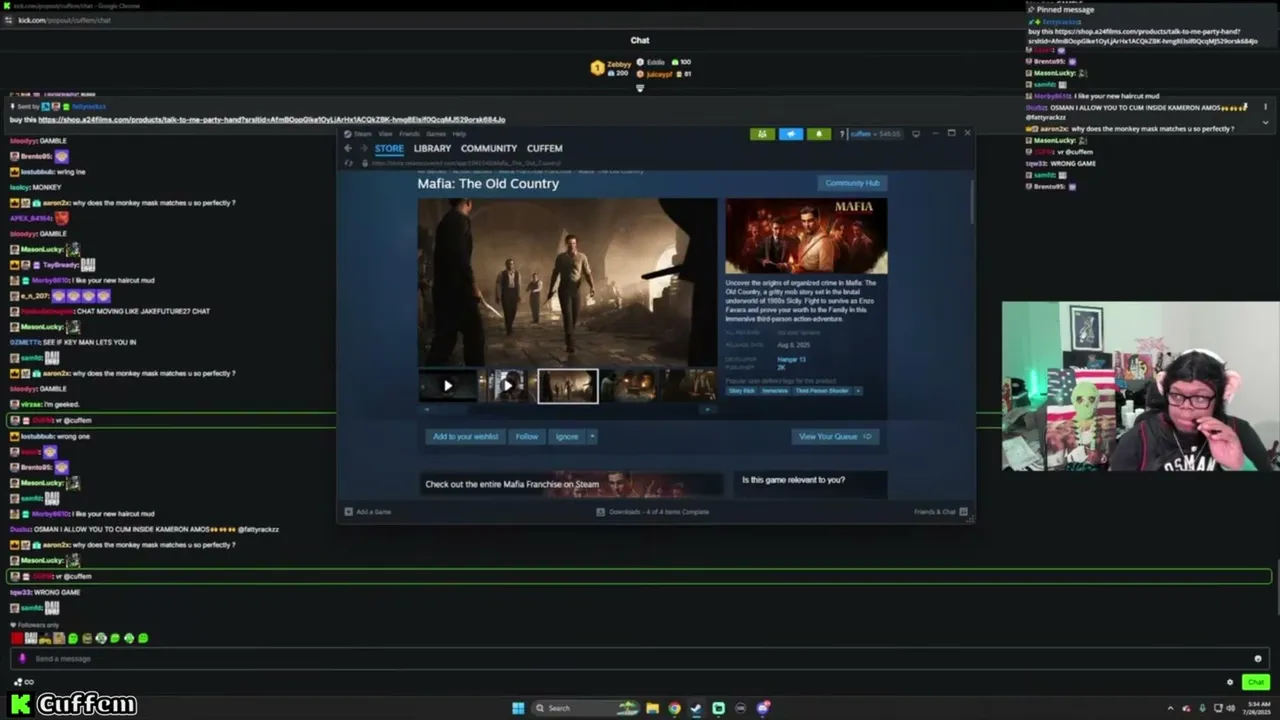Click the Steam store page scrollbar
Image resolution: width=1280 pixels, height=720 pixels.
point(971,202)
